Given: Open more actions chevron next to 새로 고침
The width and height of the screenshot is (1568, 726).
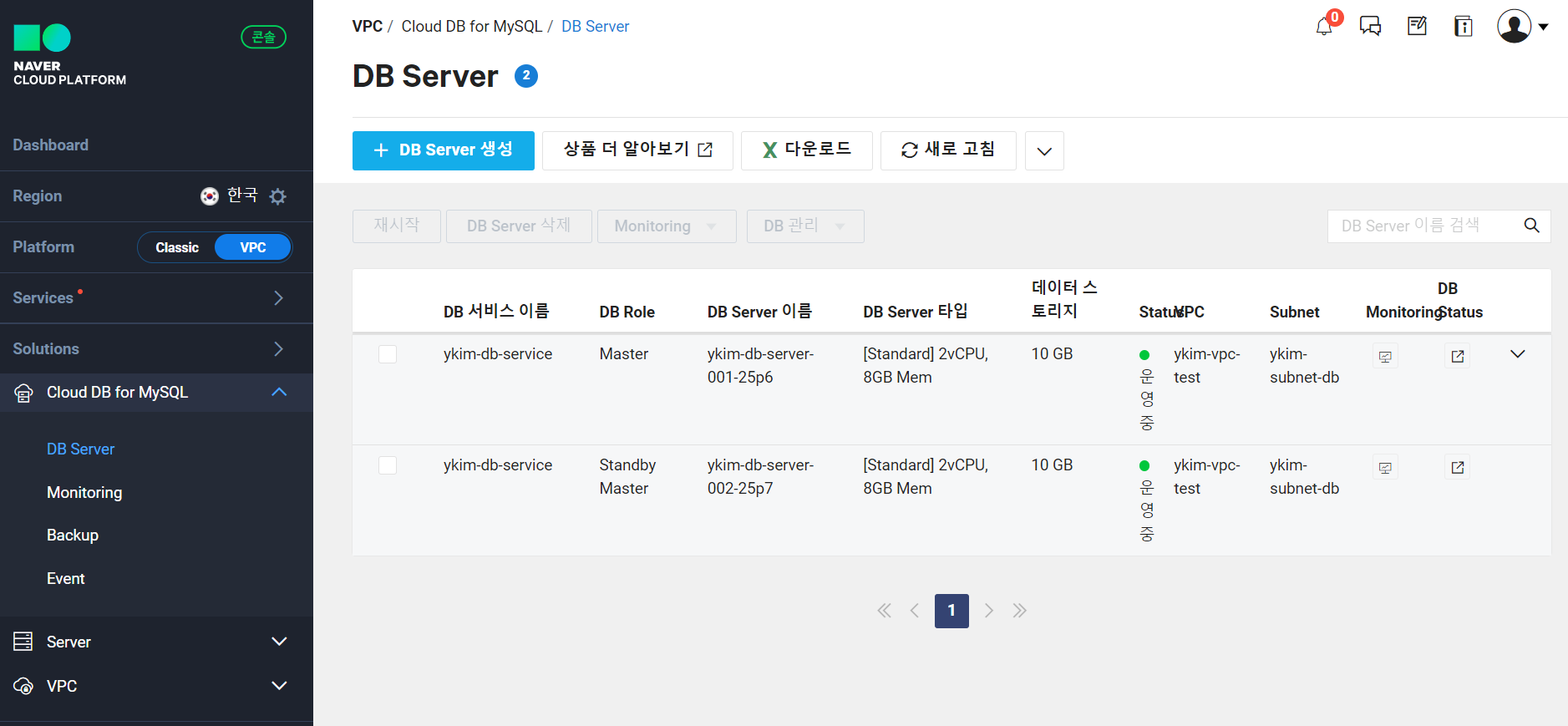Looking at the screenshot, I should [1044, 151].
